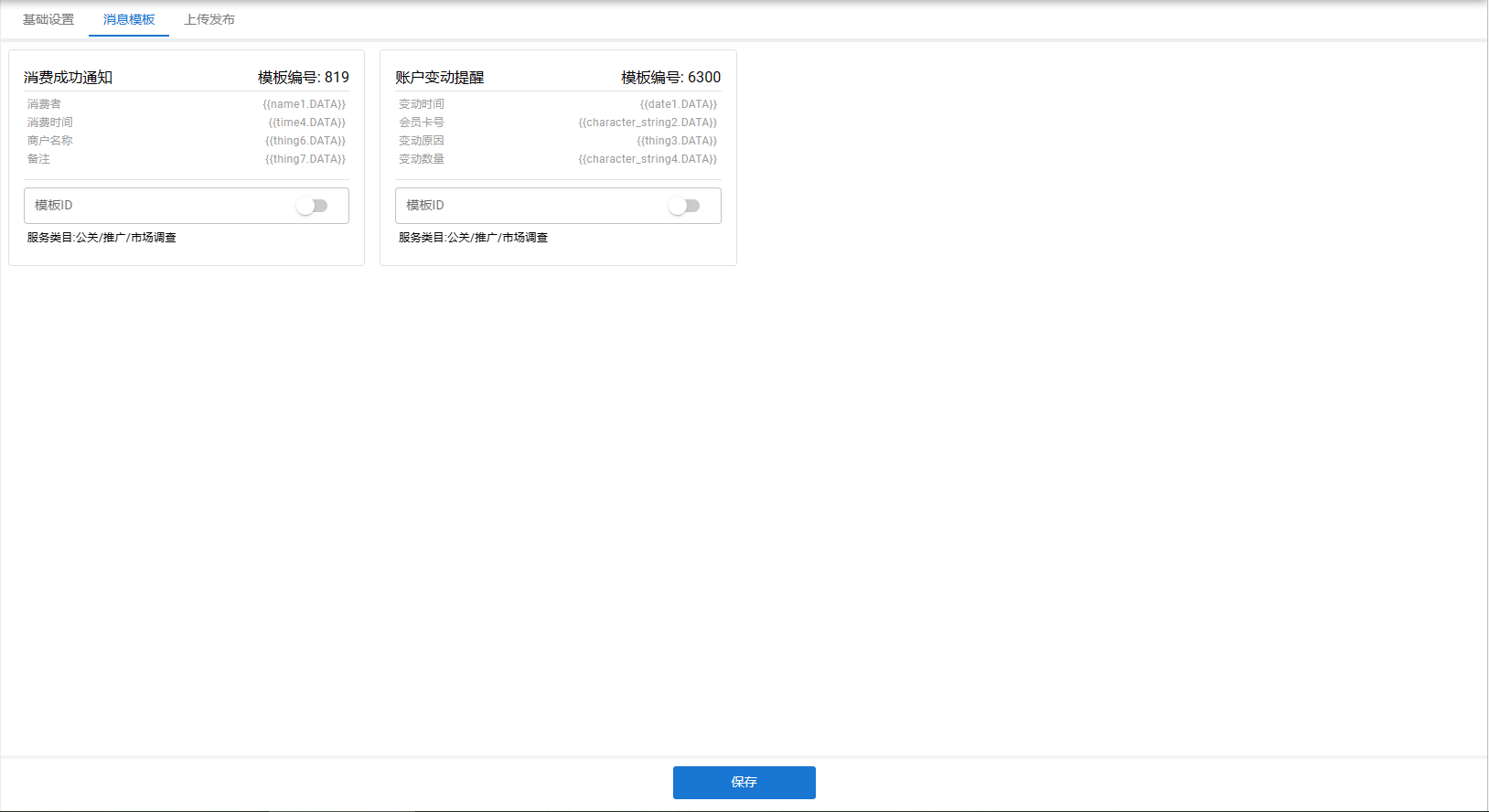Select the 消息模板 tab
The width and height of the screenshot is (1489, 812).
129,19
